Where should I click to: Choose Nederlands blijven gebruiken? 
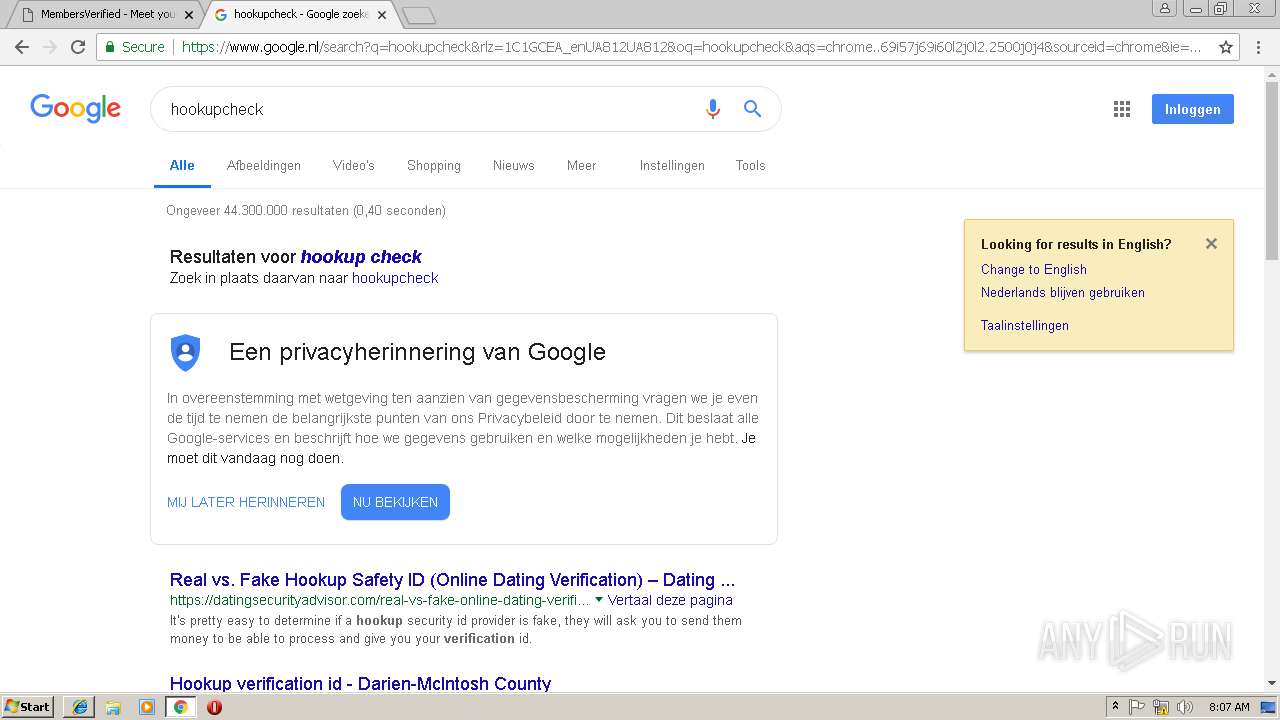pyautogui.click(x=1063, y=292)
